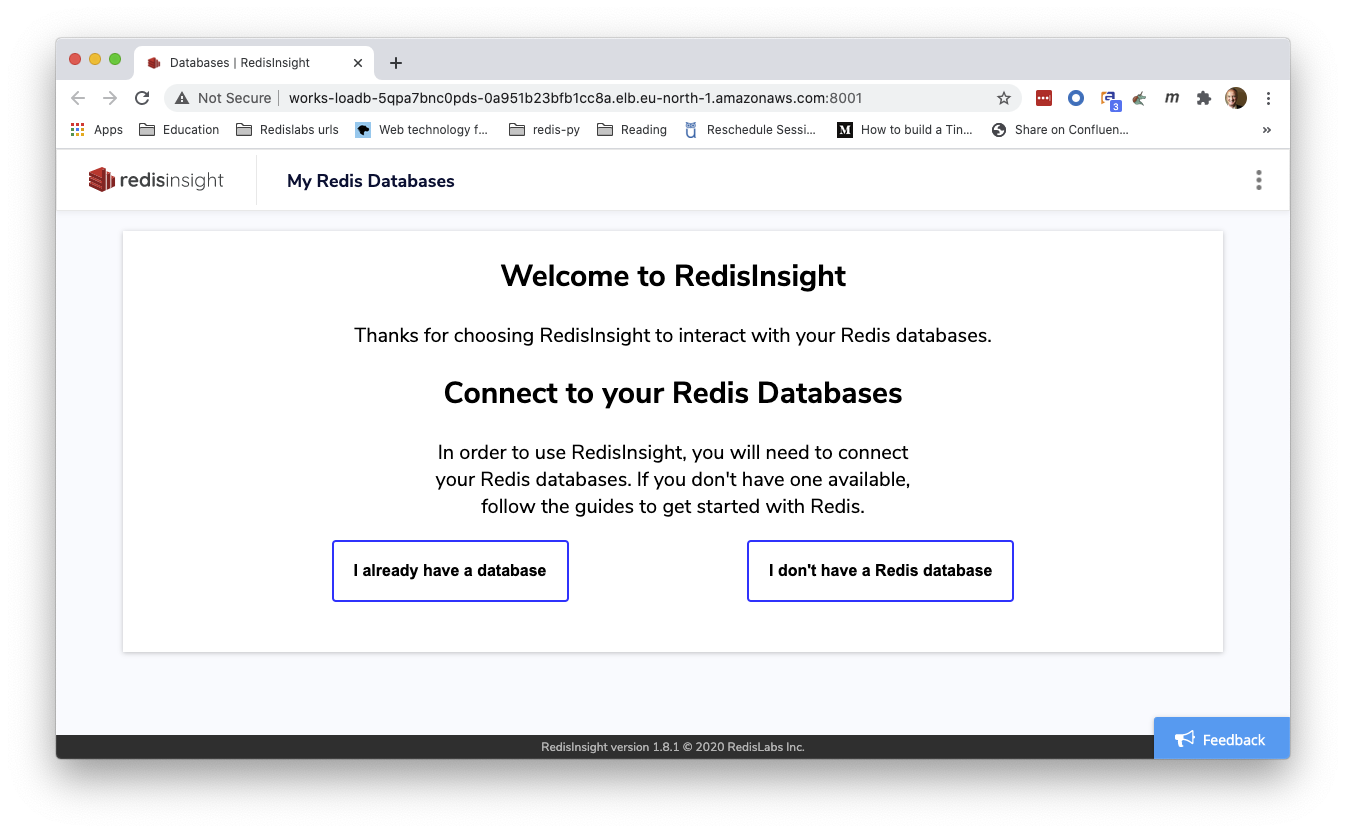Open 'How to build a Tin...' bookmark
Screen dimensions: 1346x833
pyautogui.click(x=905, y=130)
